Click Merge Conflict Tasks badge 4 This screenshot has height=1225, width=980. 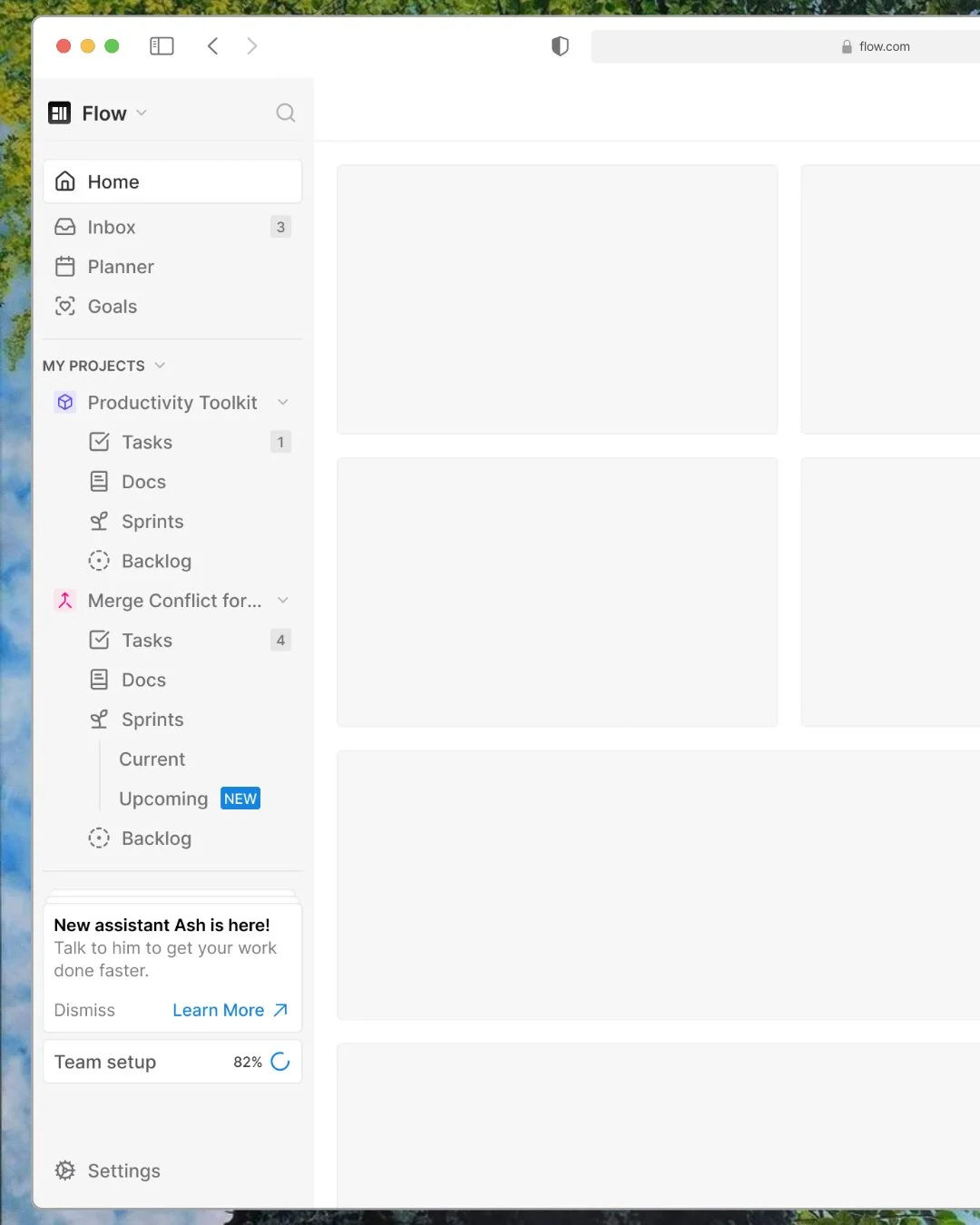pyautogui.click(x=280, y=640)
